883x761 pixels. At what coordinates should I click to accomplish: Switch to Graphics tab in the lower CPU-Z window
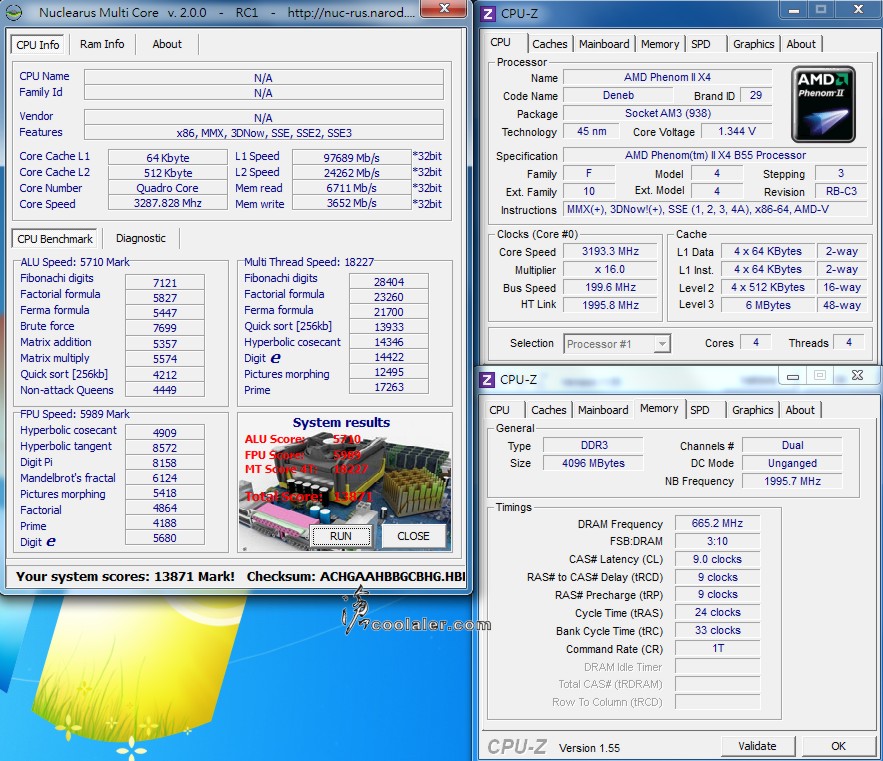(752, 410)
